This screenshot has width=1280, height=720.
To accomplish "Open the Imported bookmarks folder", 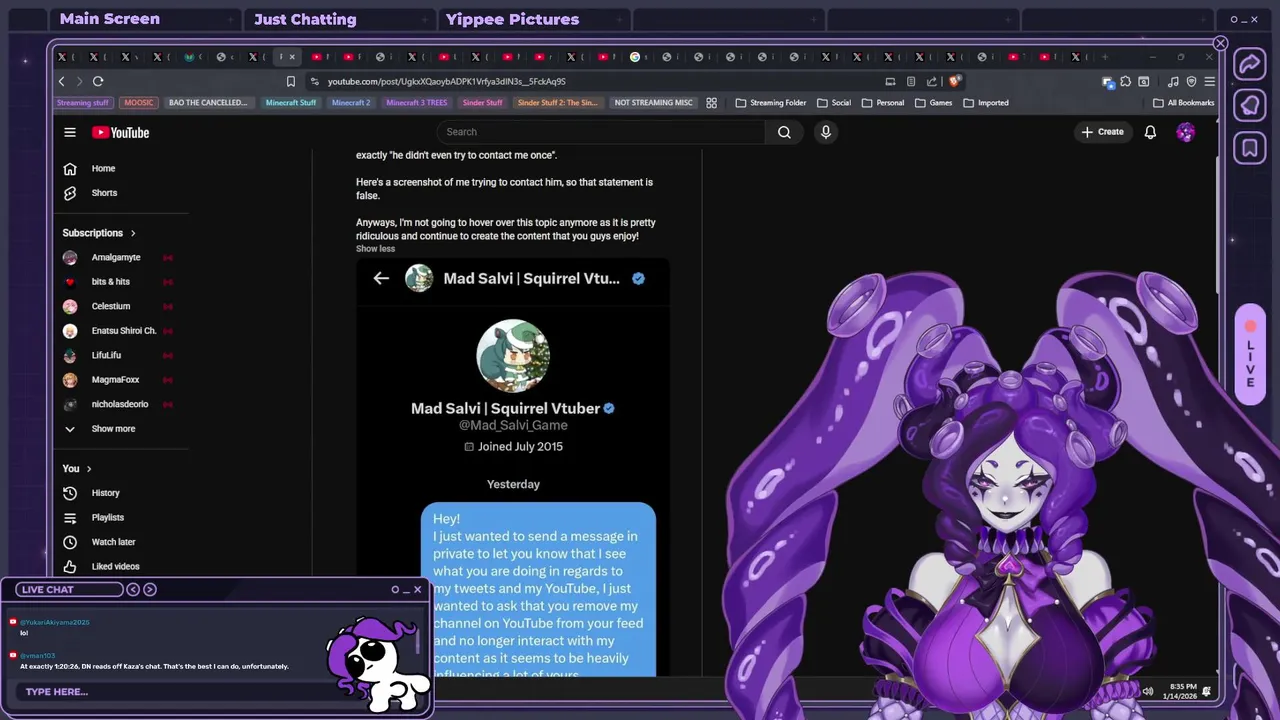I will tap(986, 103).
